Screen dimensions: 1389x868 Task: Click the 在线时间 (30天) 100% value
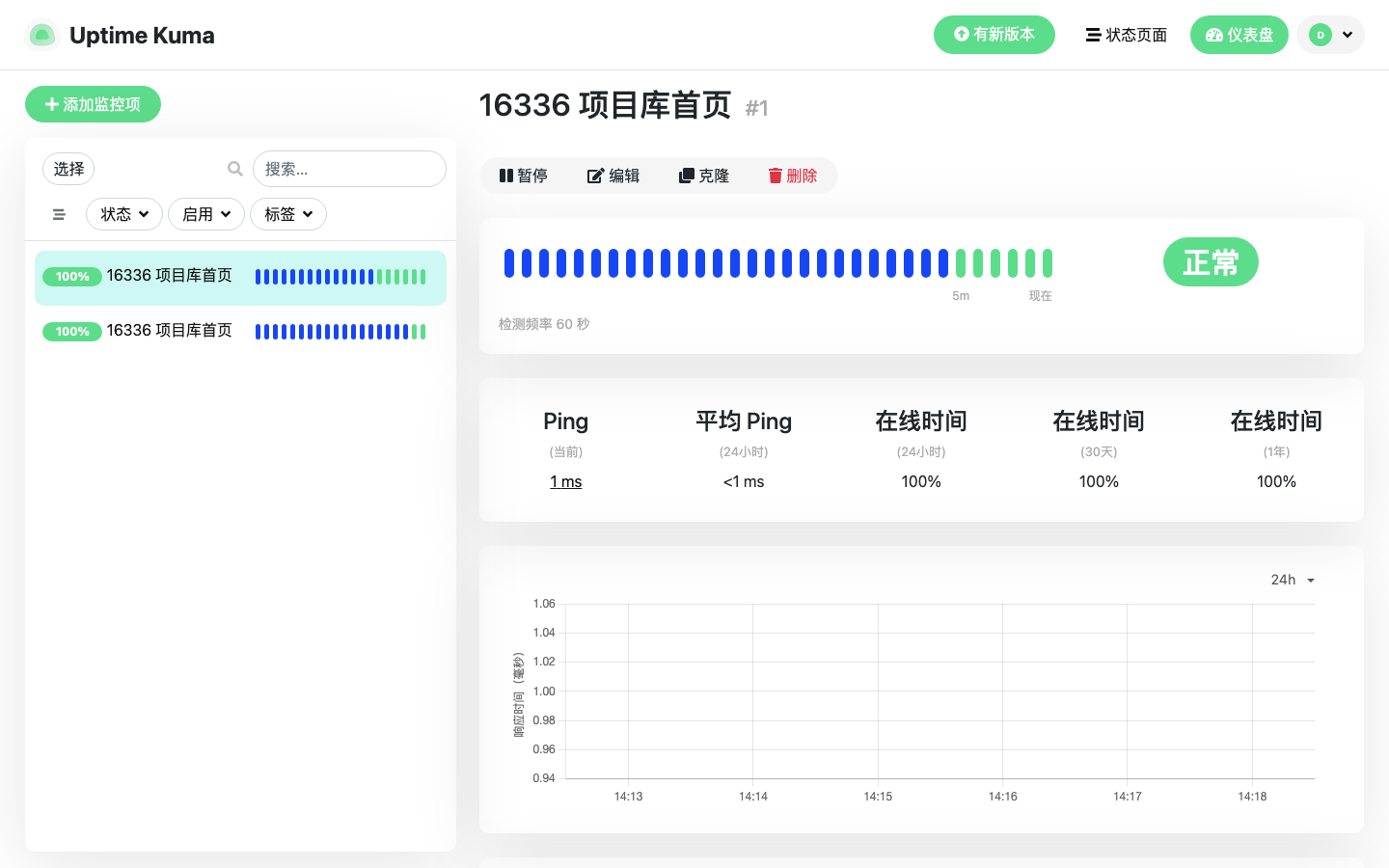(x=1099, y=481)
